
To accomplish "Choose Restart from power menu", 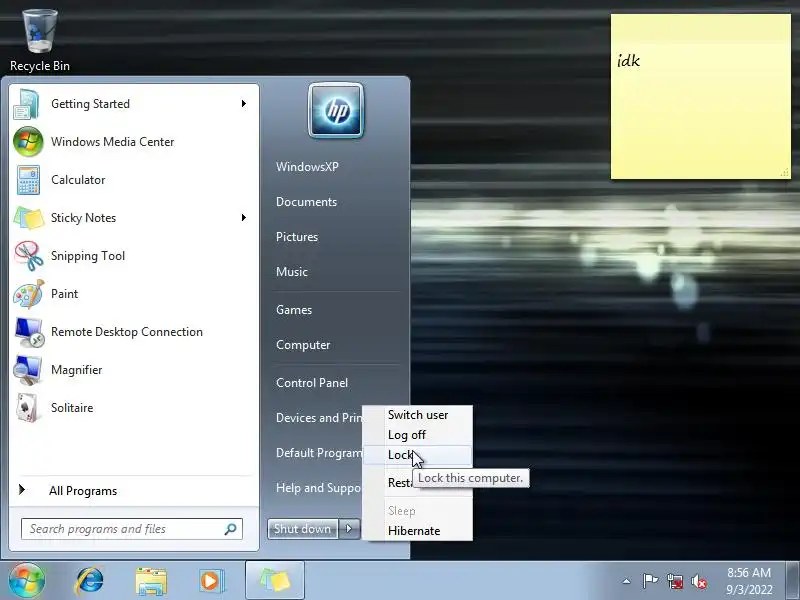I will click(399, 482).
